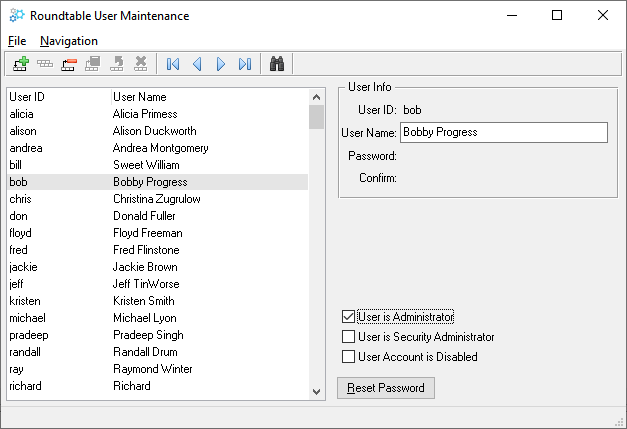Click the user list scrollbar down arrow
The width and height of the screenshot is (627, 429).
[316, 391]
